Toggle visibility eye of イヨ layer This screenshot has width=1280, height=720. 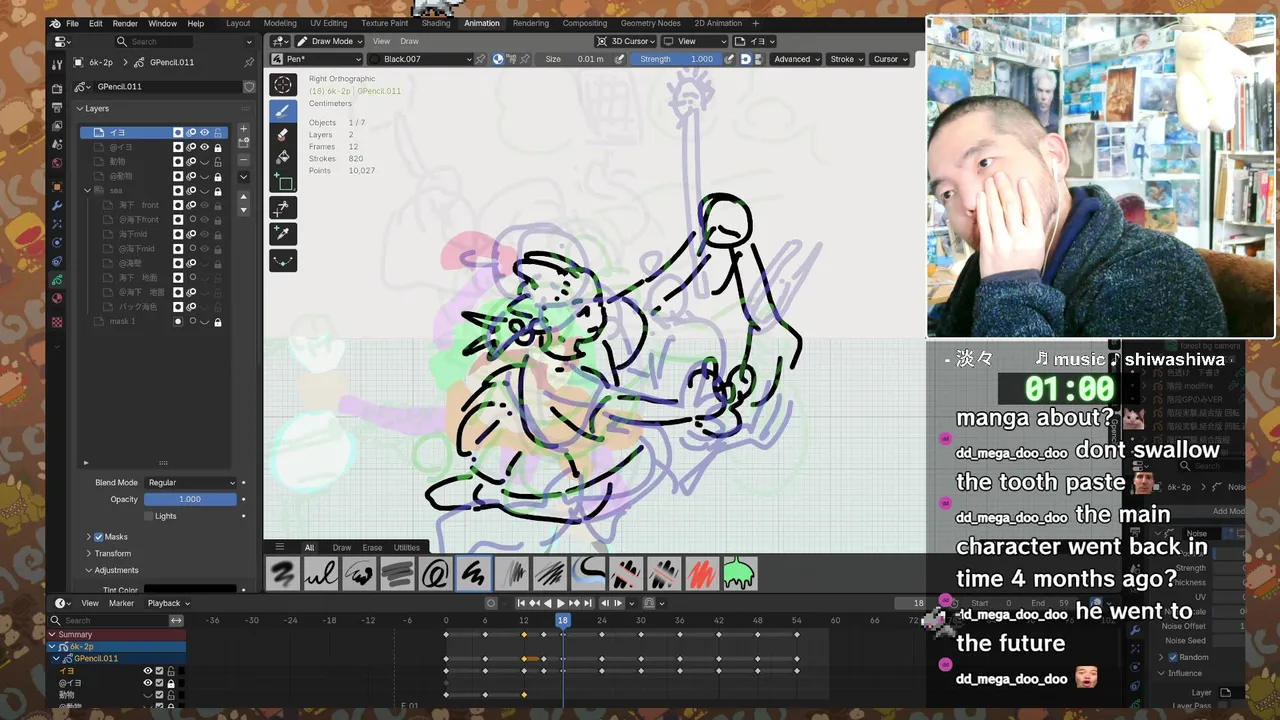[x=205, y=132]
